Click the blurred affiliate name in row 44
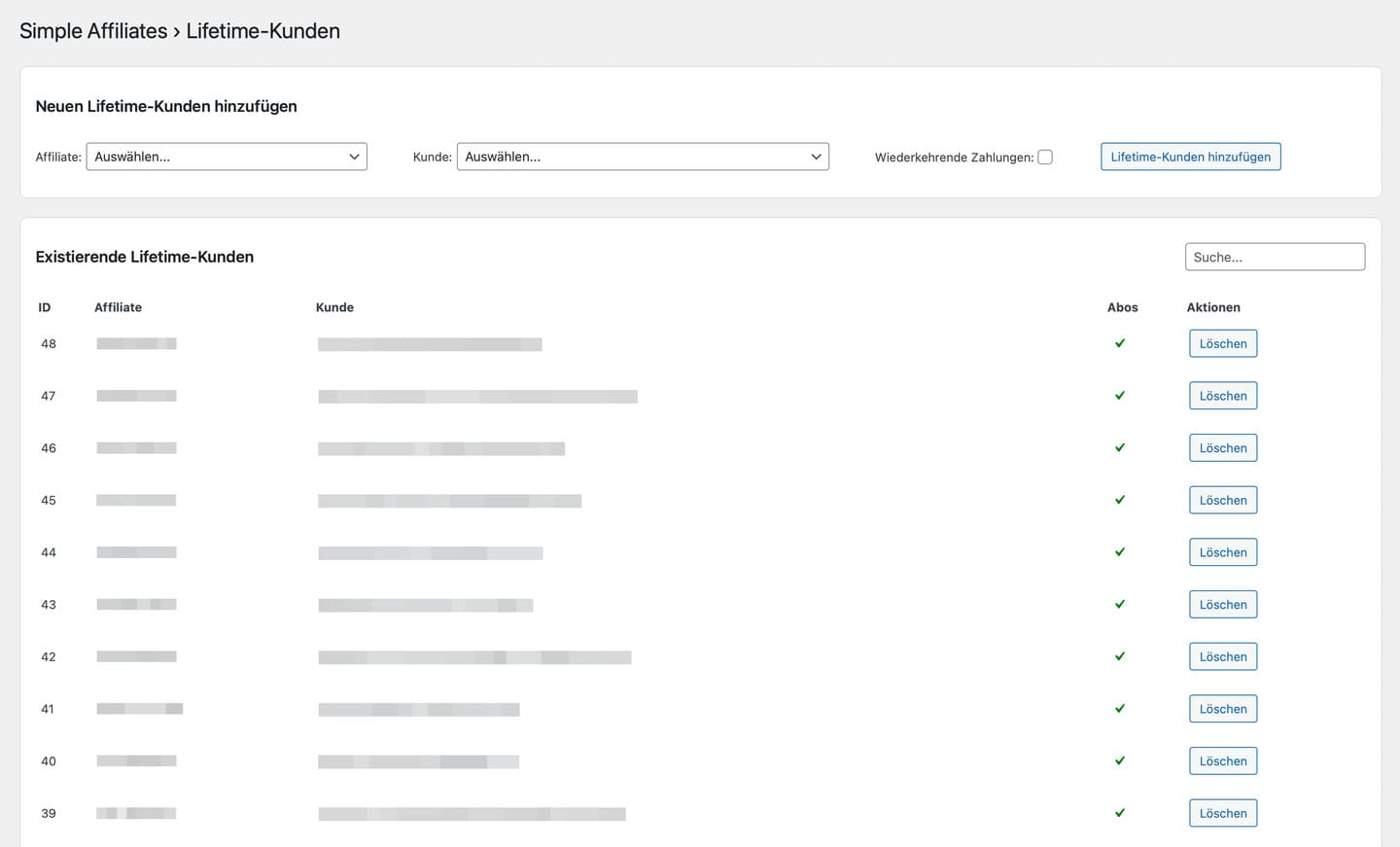The width and height of the screenshot is (1400, 847). coord(136,552)
